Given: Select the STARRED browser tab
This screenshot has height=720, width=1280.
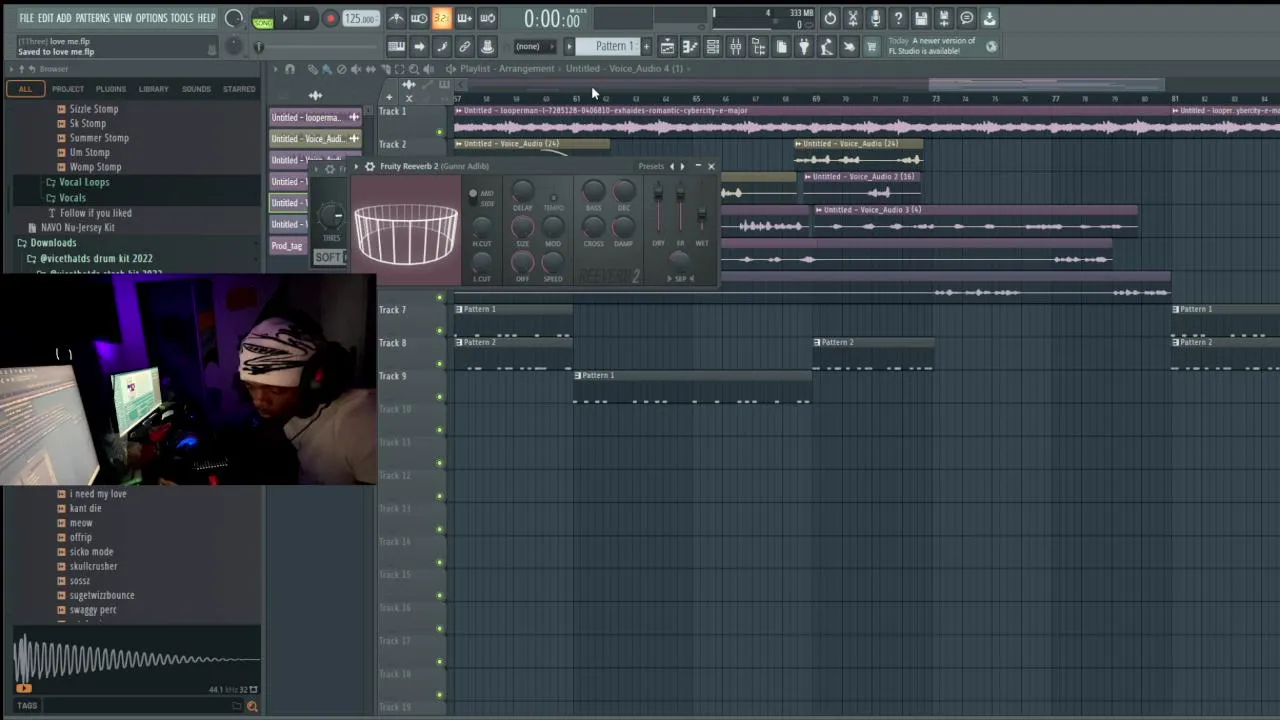Looking at the screenshot, I should click(239, 89).
